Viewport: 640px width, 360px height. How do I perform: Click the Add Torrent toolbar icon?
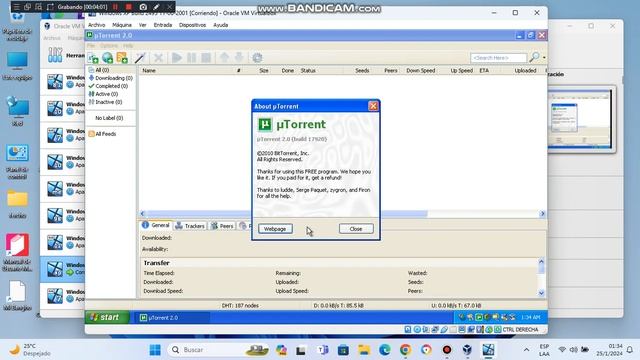(93, 58)
